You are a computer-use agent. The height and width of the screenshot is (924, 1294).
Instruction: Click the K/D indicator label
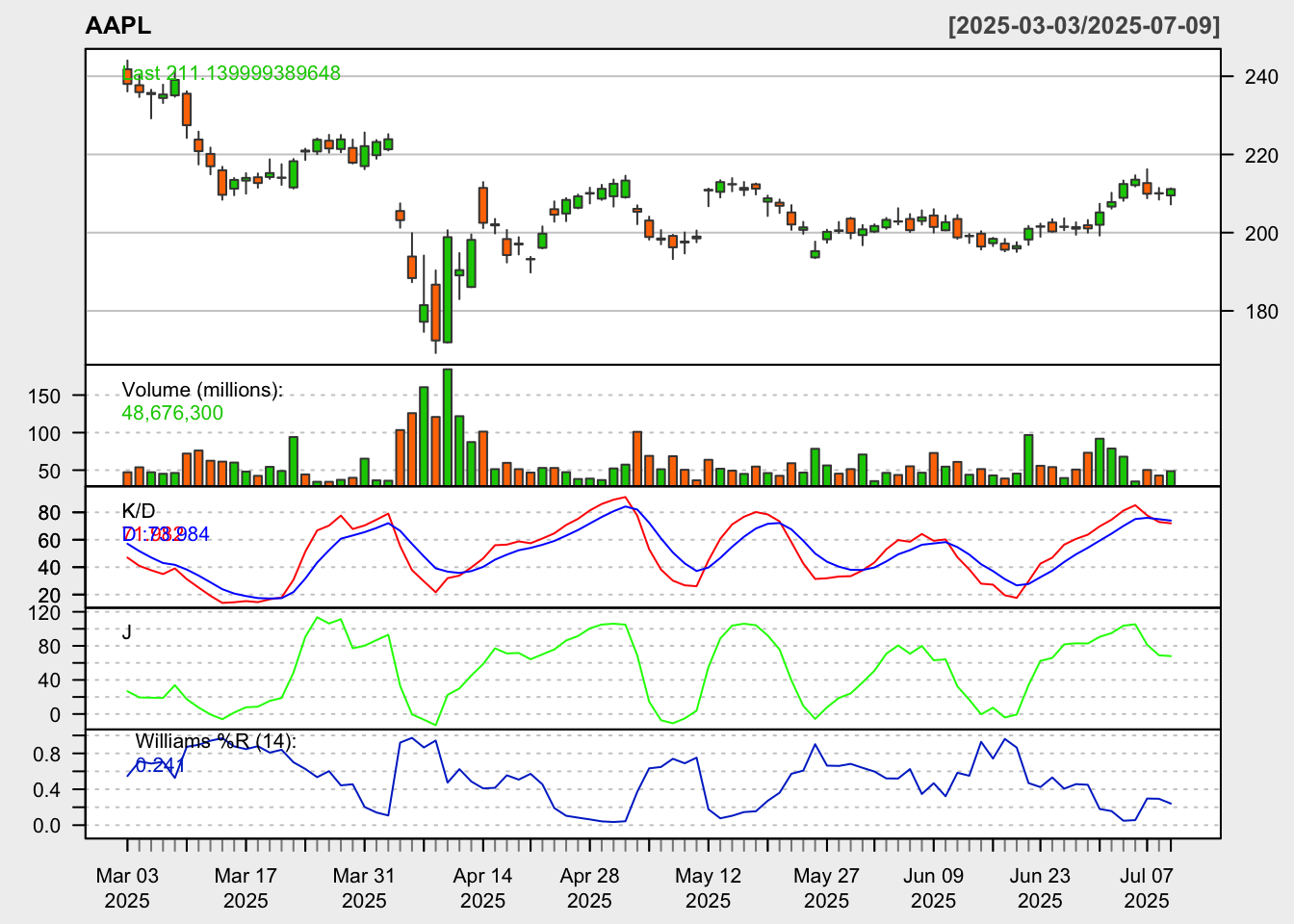click(139, 511)
